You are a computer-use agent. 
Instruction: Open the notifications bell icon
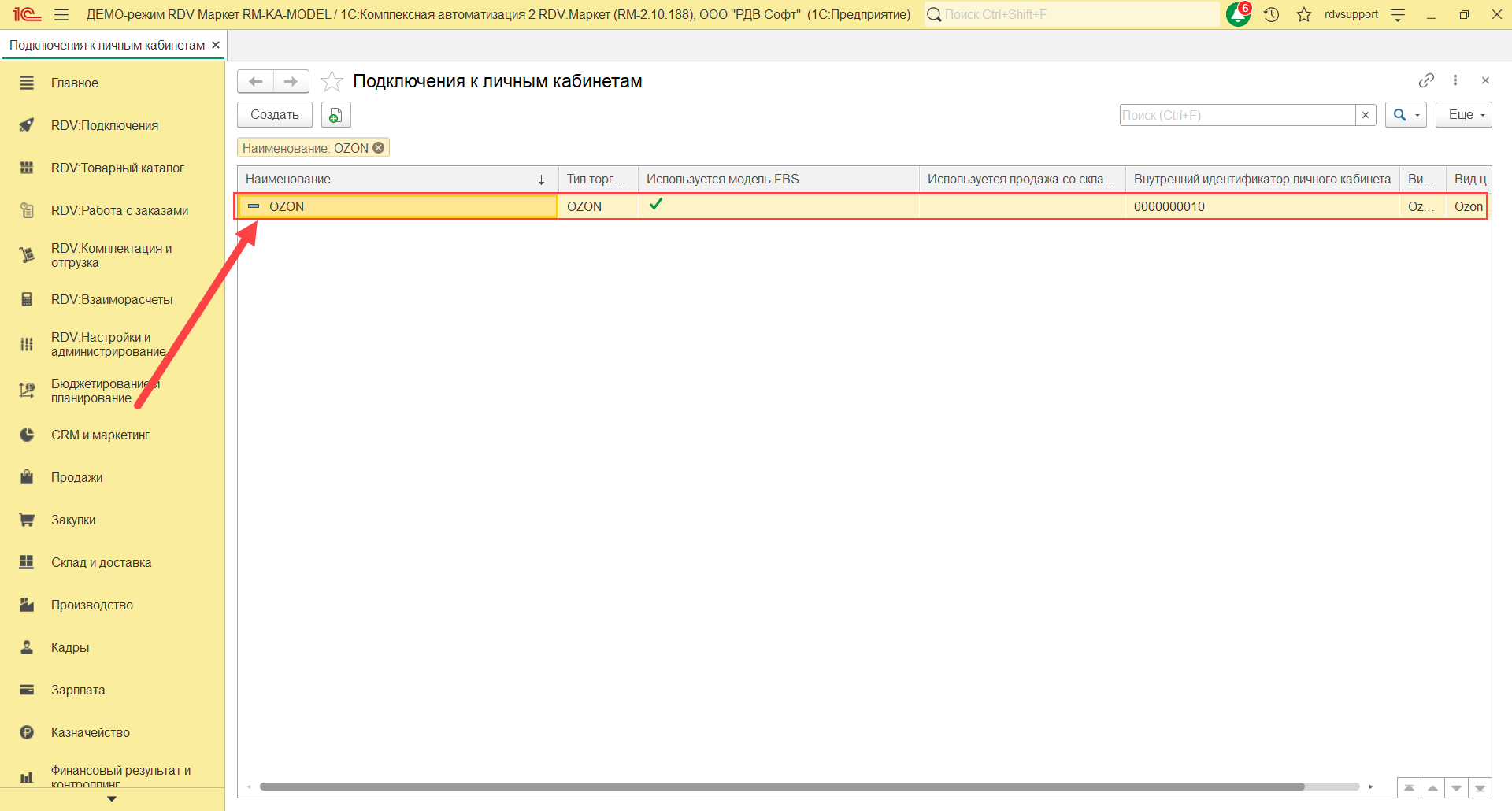(1239, 14)
